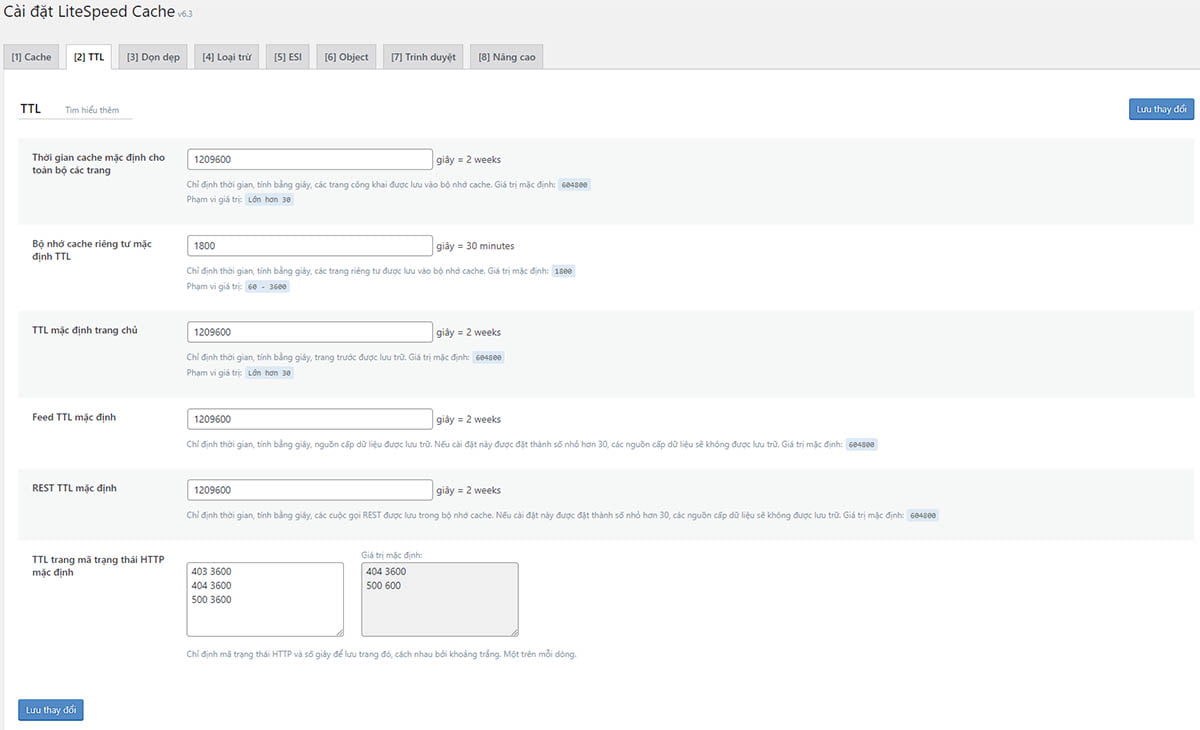
Task: Click the v6.3 version text
Action: pos(185,14)
